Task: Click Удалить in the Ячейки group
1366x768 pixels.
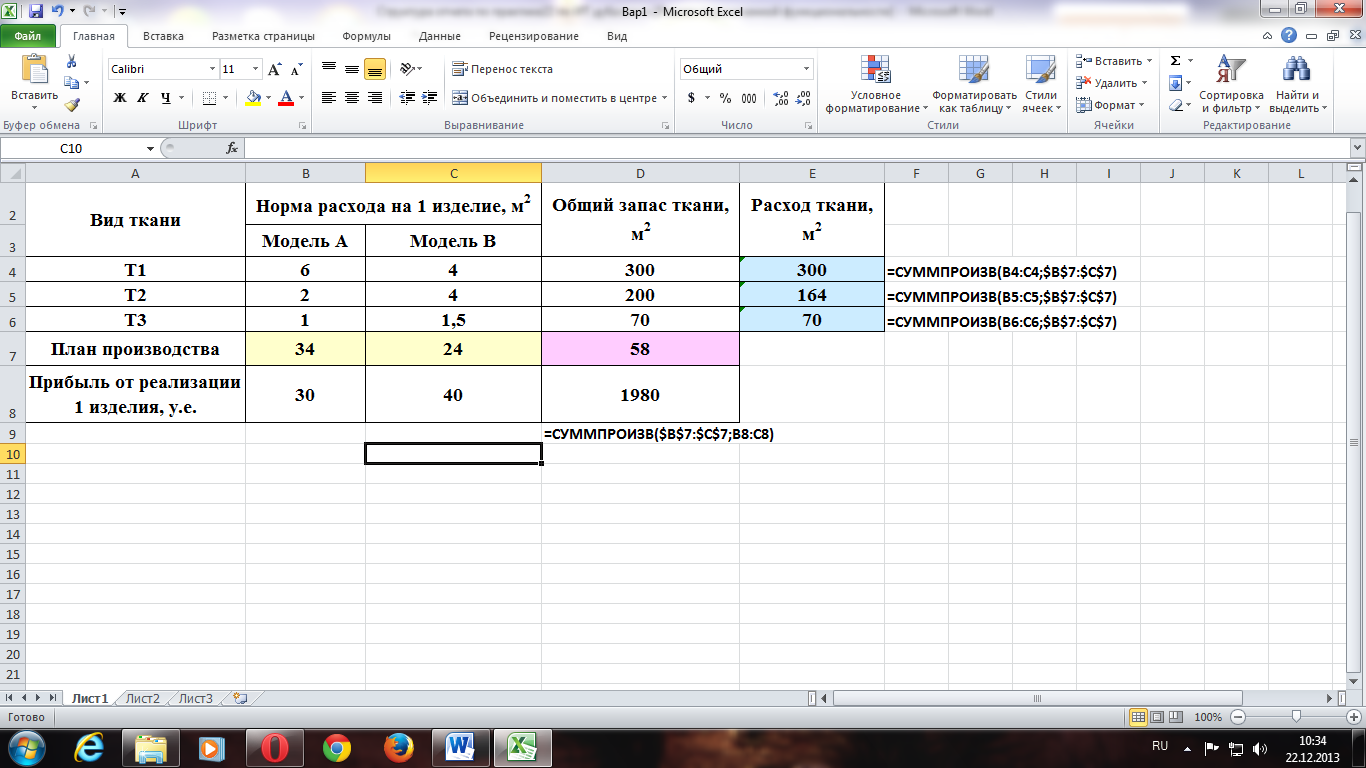Action: [x=1112, y=84]
